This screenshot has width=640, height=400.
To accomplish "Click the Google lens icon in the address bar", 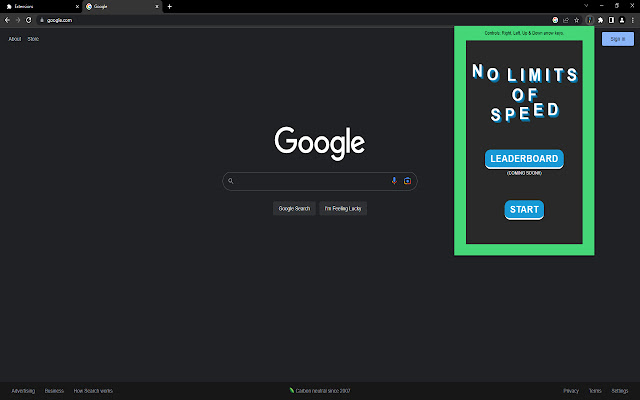I will pyautogui.click(x=555, y=20).
